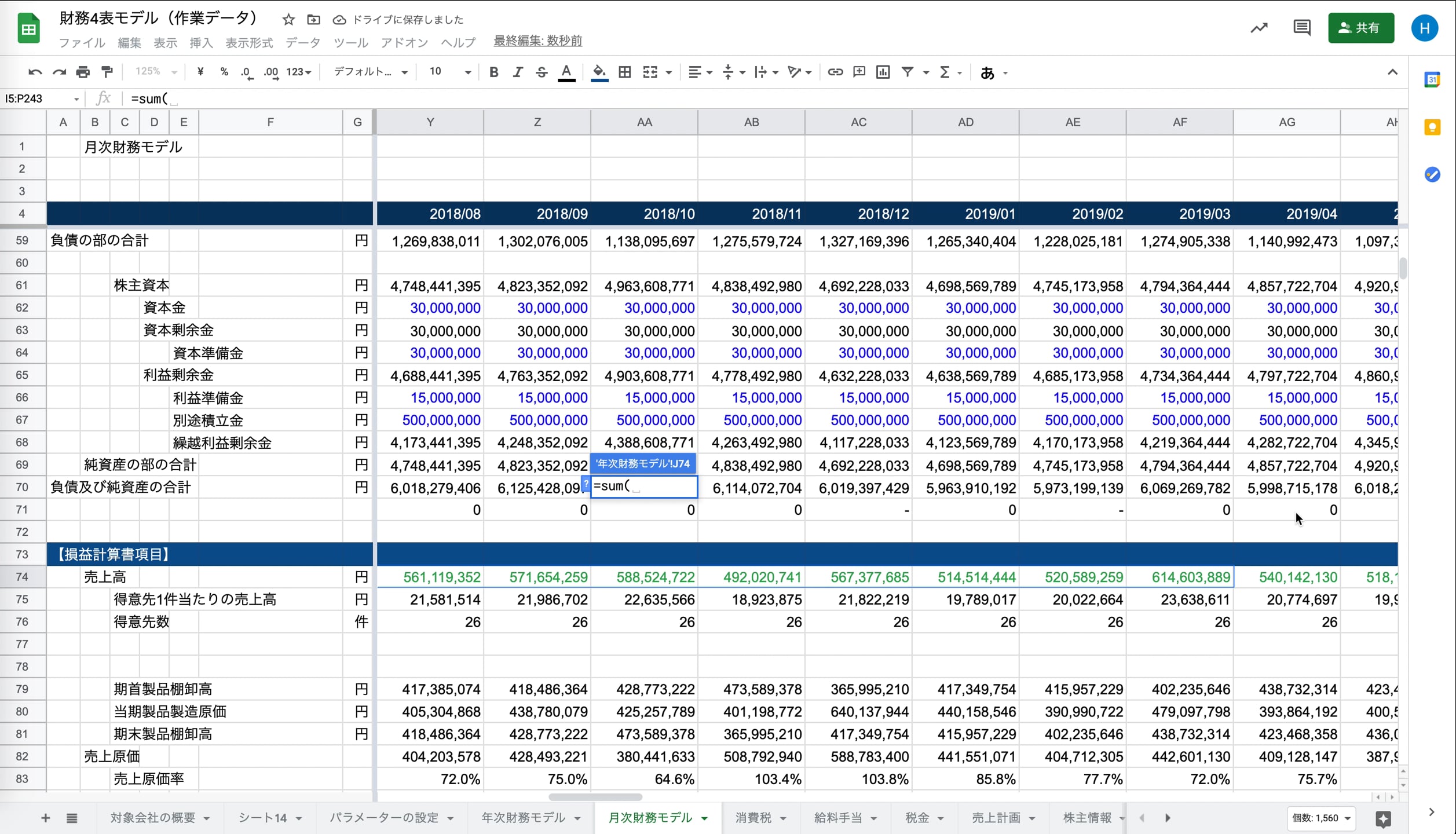Click the green 共有 share button
Screen dimensions: 1456x834
[1360, 28]
